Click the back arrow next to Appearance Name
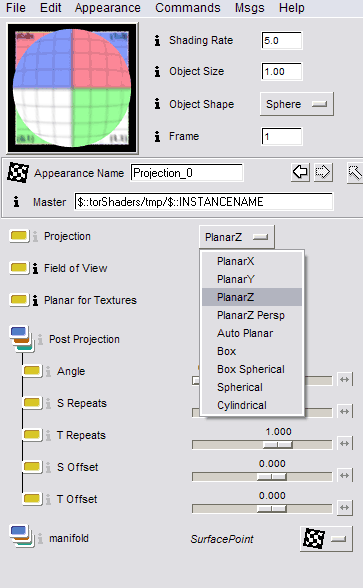This screenshot has height=588, width=363. [x=300, y=172]
